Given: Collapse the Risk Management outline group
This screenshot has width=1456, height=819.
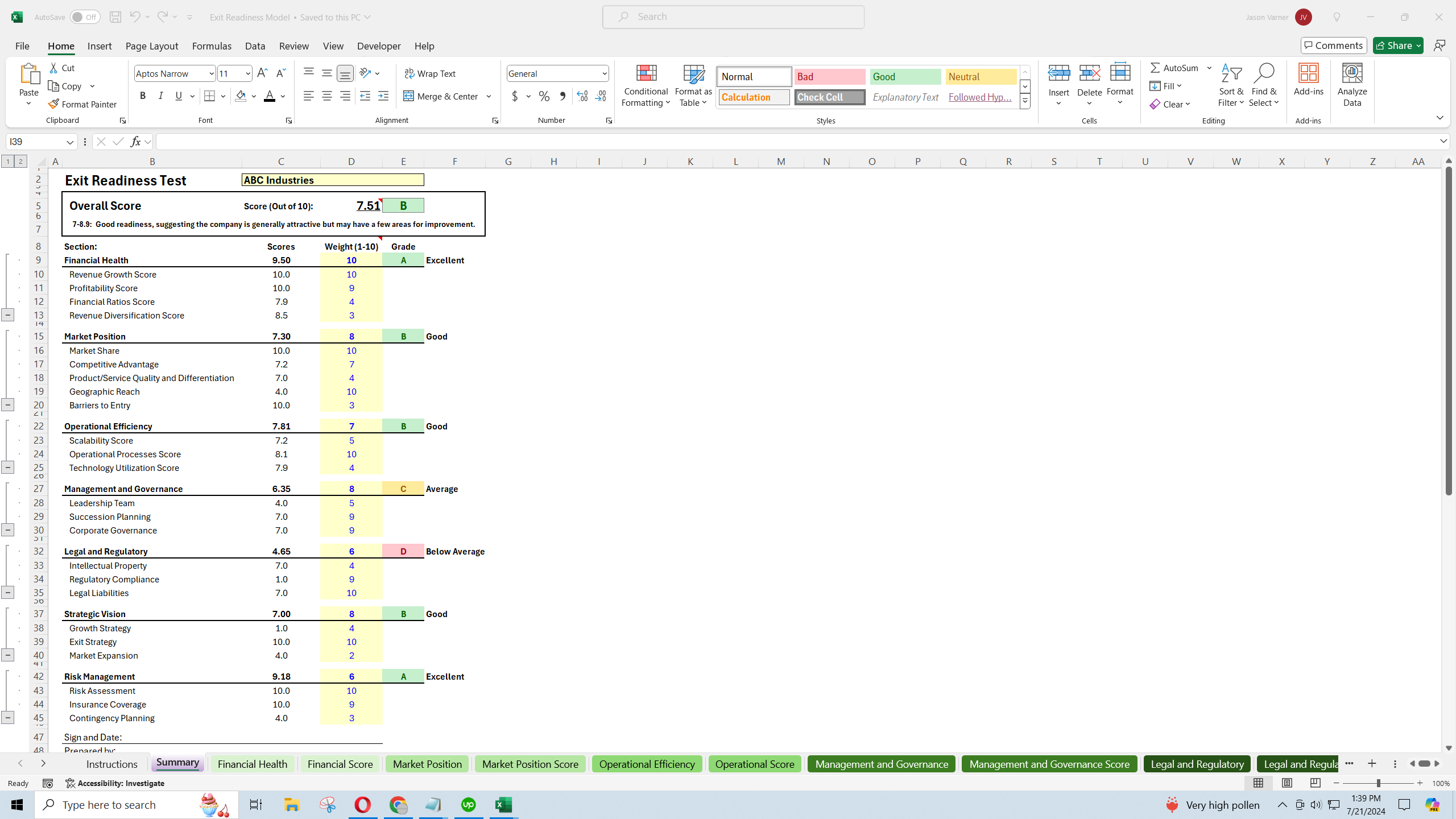Looking at the screenshot, I should 7,717.
